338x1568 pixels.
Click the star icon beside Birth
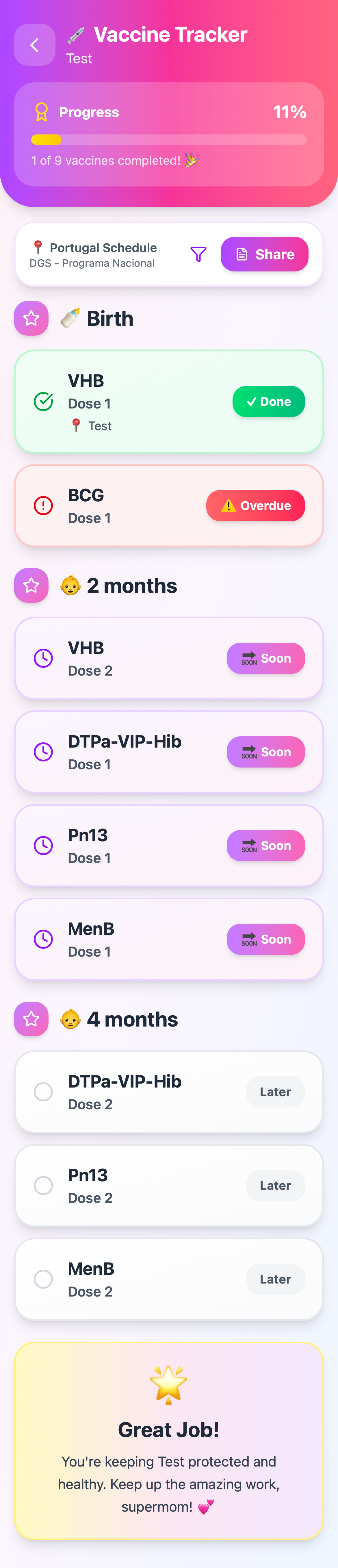(31, 318)
